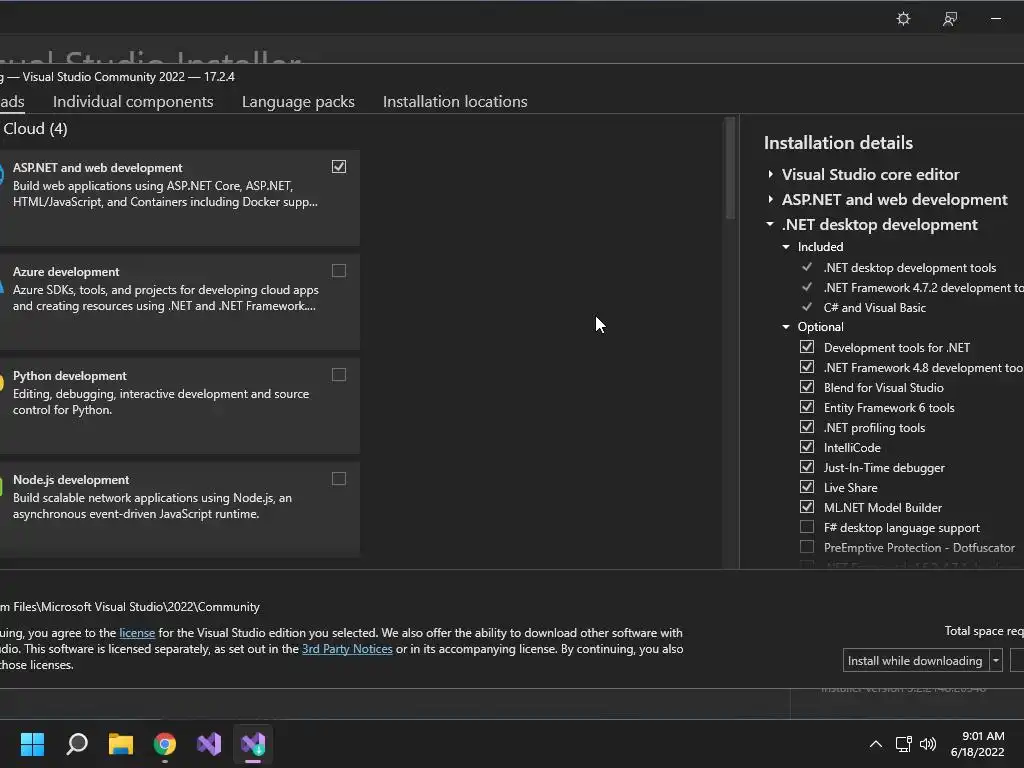
Task: Select the Python development workload card
Action: (178, 406)
